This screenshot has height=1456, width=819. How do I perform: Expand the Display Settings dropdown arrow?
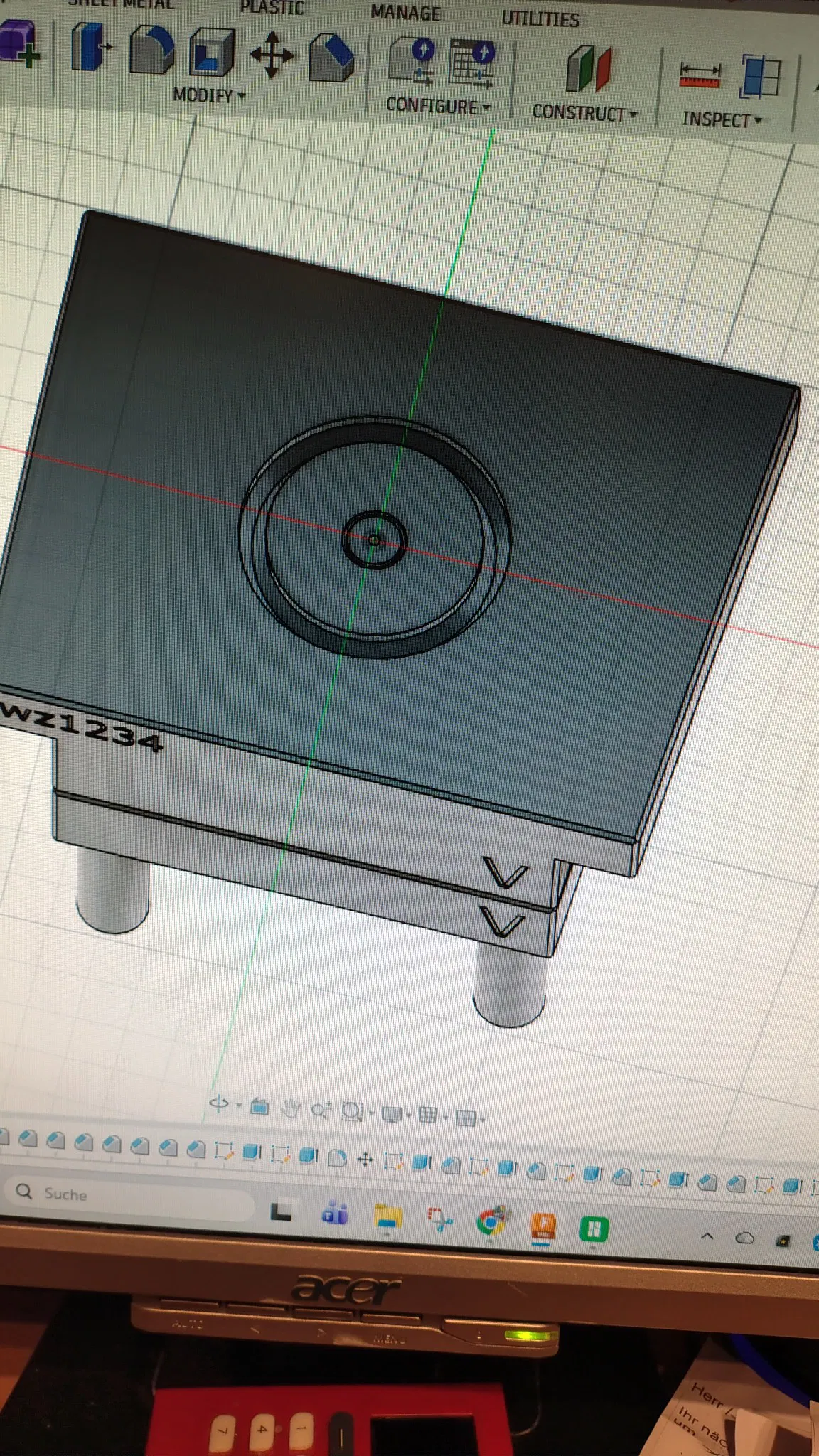tap(409, 1115)
